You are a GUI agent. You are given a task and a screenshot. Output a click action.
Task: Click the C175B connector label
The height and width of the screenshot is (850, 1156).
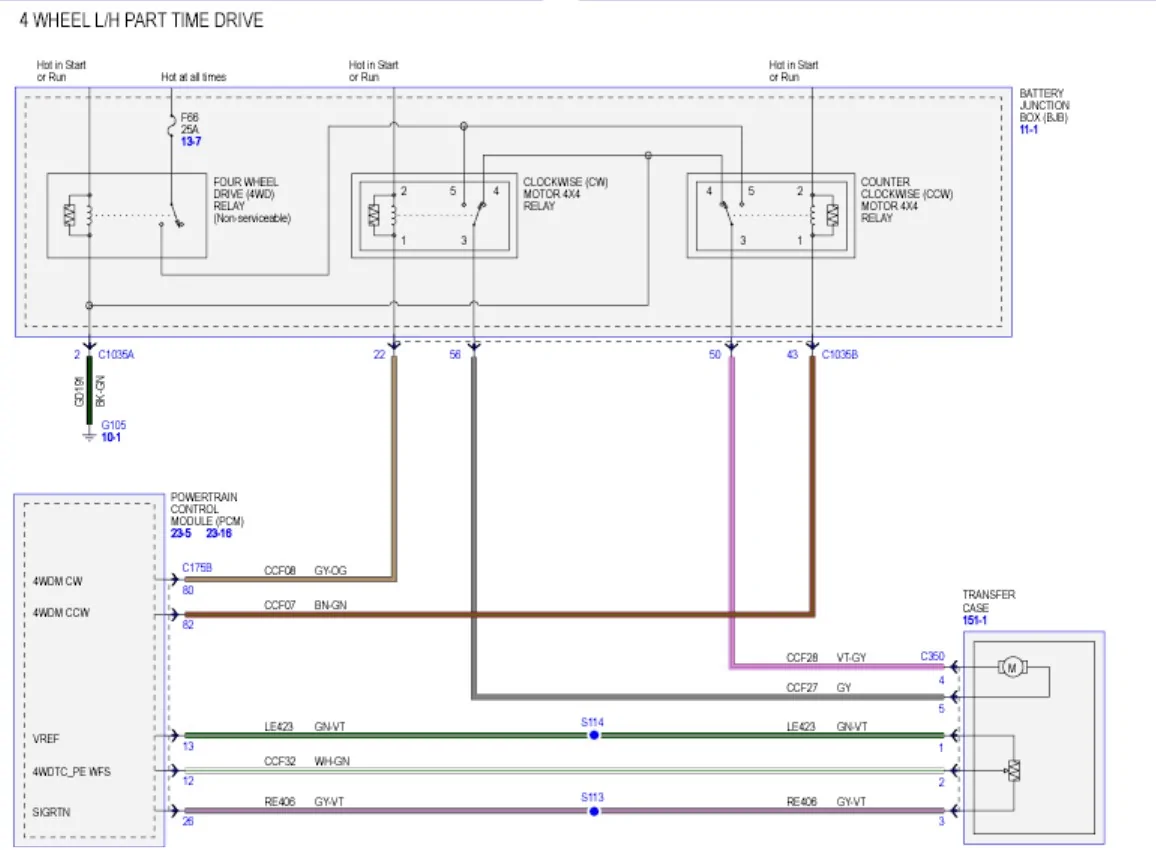coord(197,568)
